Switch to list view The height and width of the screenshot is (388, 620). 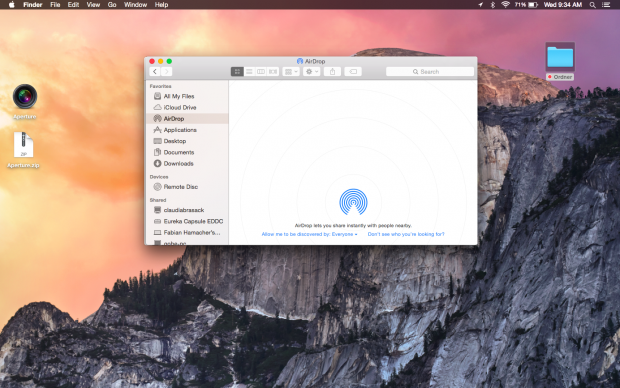[249, 72]
